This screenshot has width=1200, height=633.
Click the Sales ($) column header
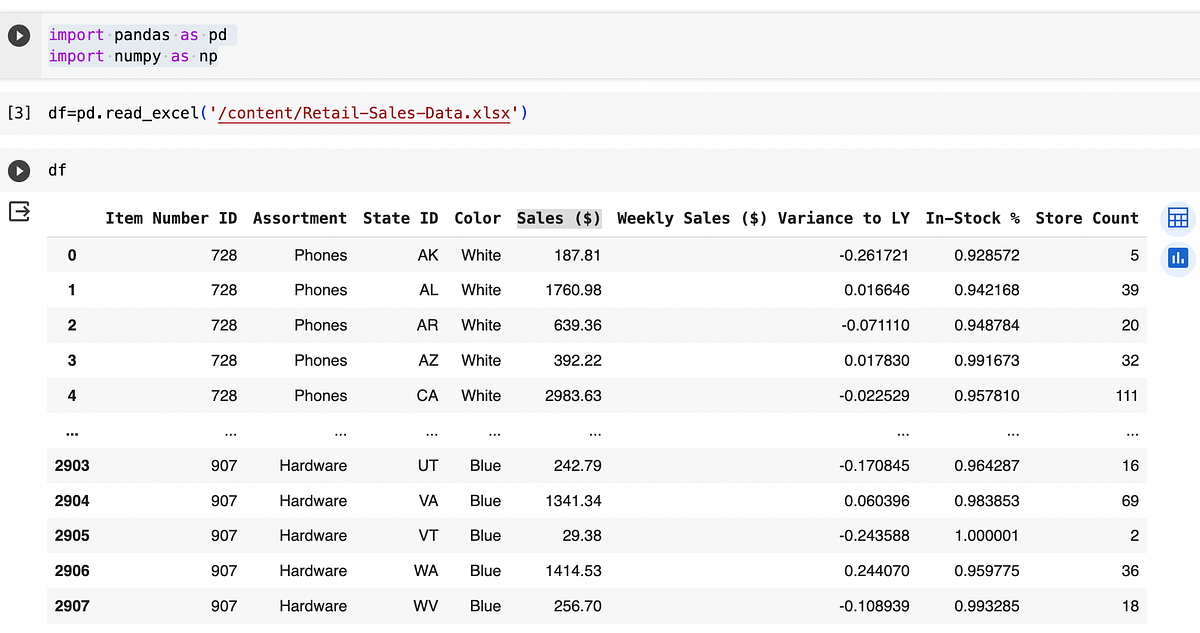tap(558, 218)
